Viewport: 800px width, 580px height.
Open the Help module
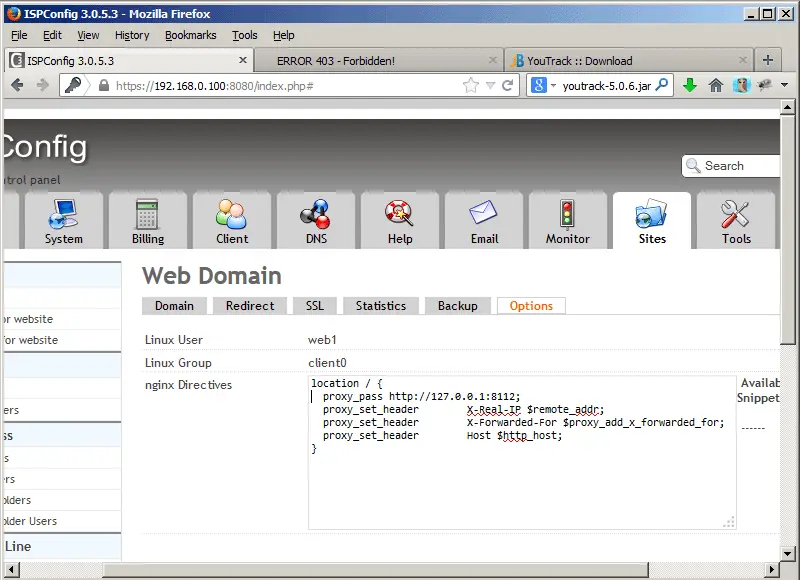(399, 220)
